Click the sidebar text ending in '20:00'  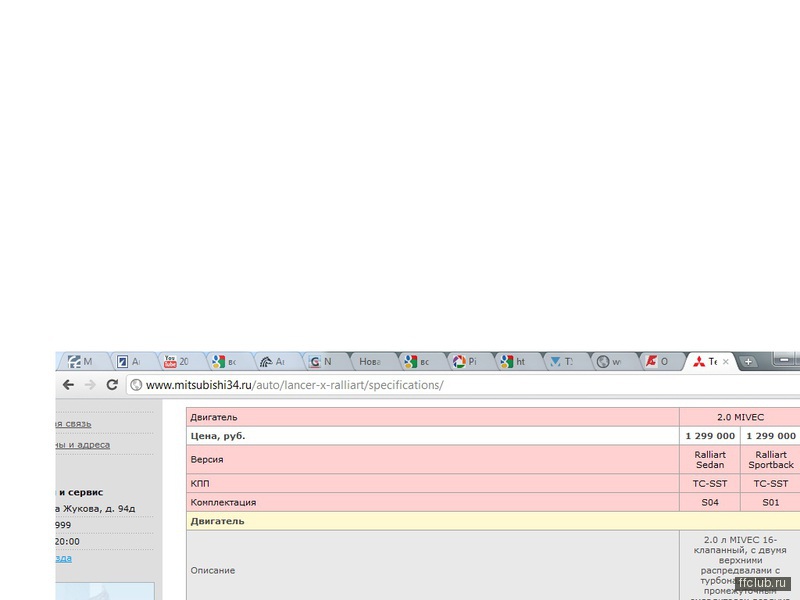(x=67, y=541)
